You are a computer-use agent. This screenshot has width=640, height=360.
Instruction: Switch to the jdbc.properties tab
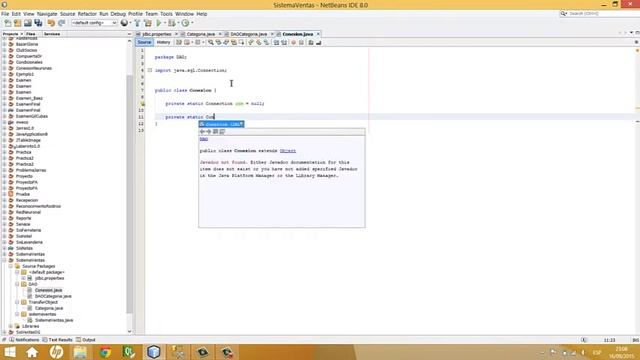click(156, 34)
